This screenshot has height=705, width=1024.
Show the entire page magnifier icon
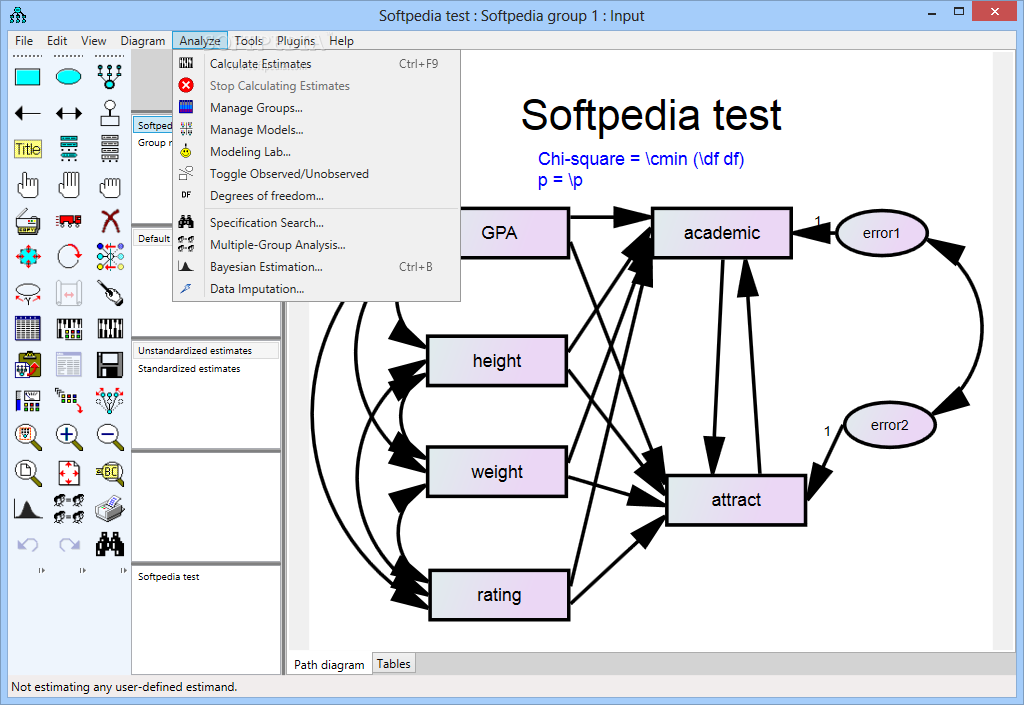27,473
